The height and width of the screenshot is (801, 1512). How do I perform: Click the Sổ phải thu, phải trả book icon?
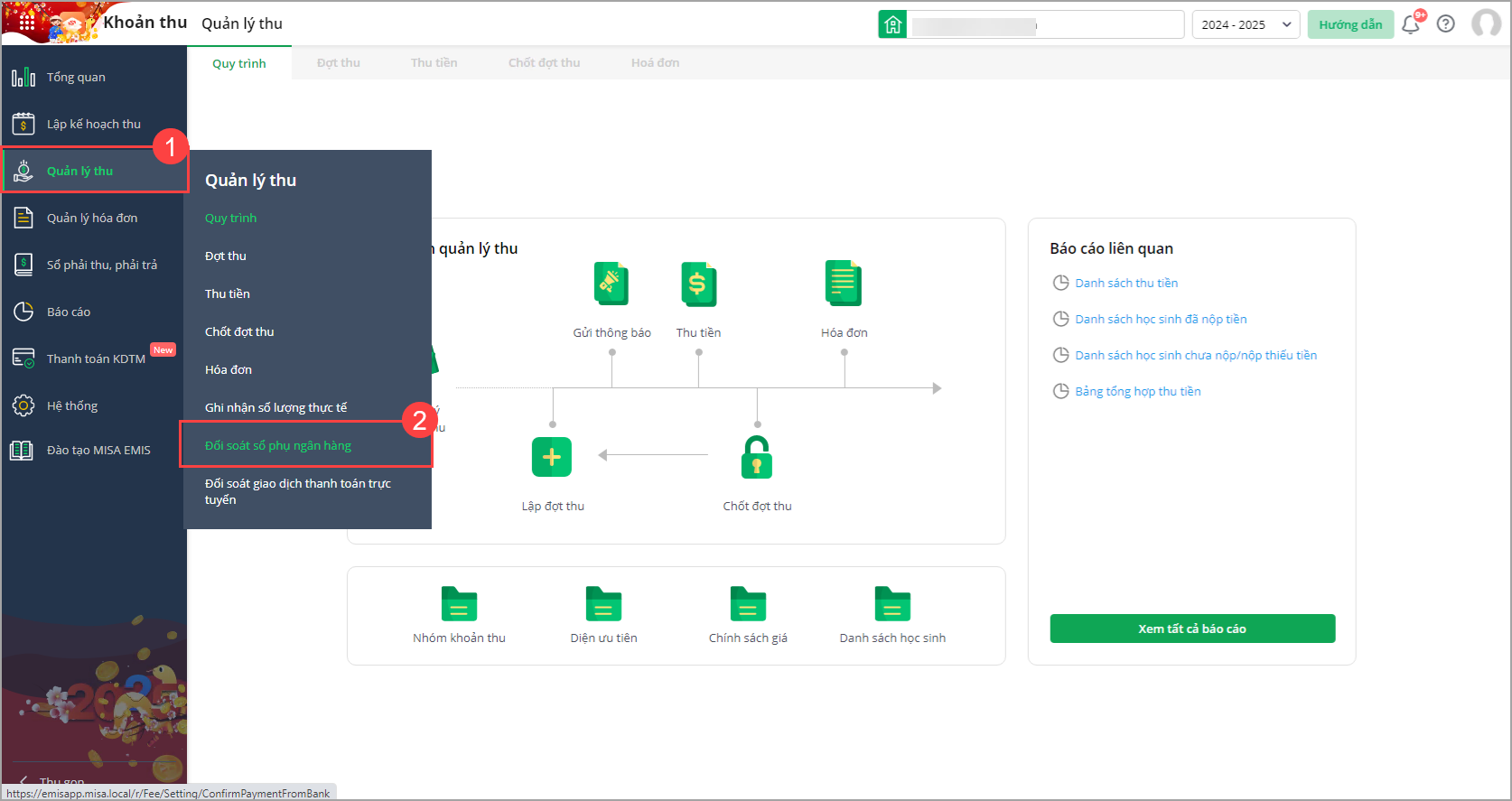[x=23, y=265]
